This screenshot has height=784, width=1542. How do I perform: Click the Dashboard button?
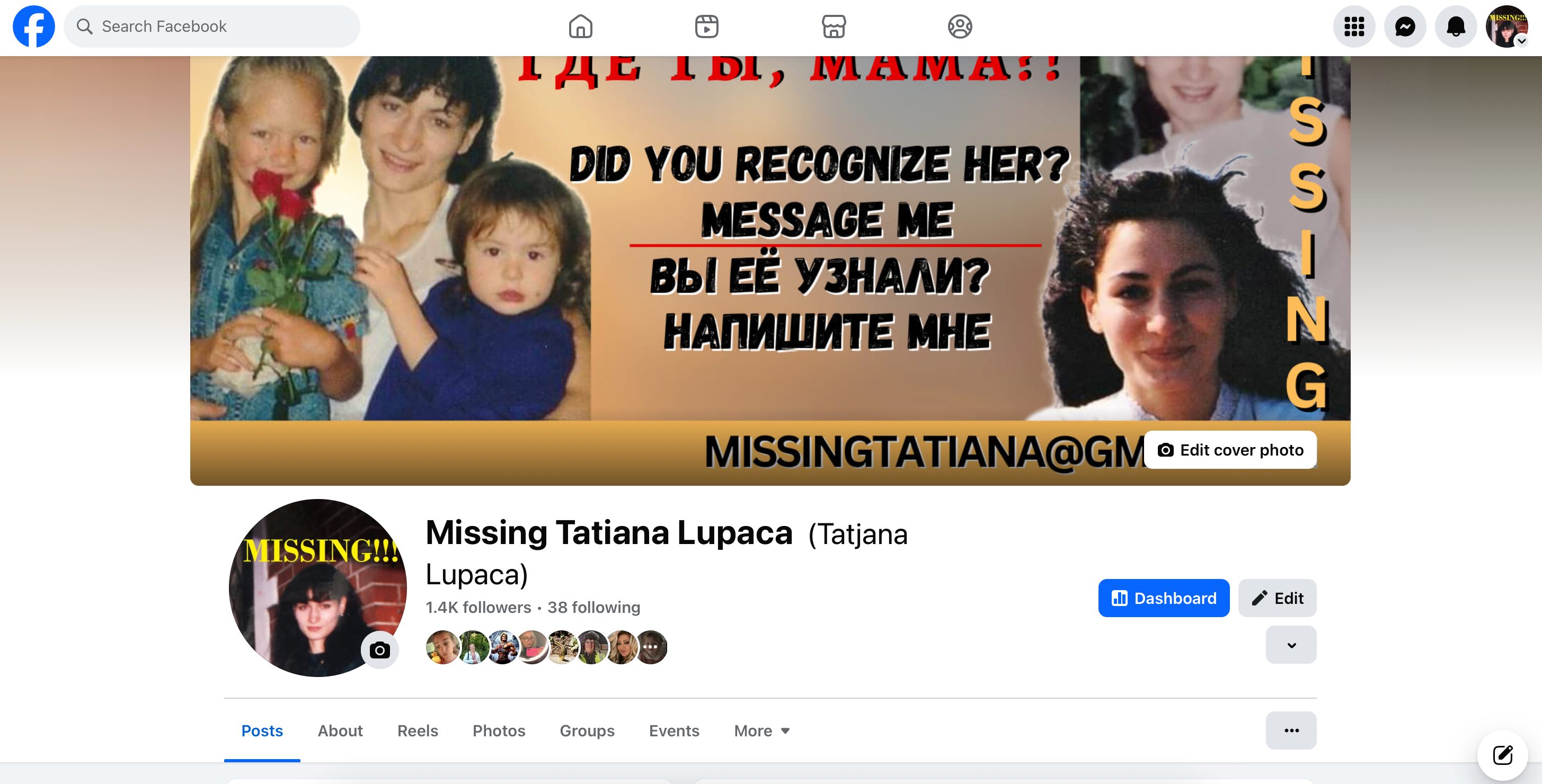click(x=1163, y=598)
